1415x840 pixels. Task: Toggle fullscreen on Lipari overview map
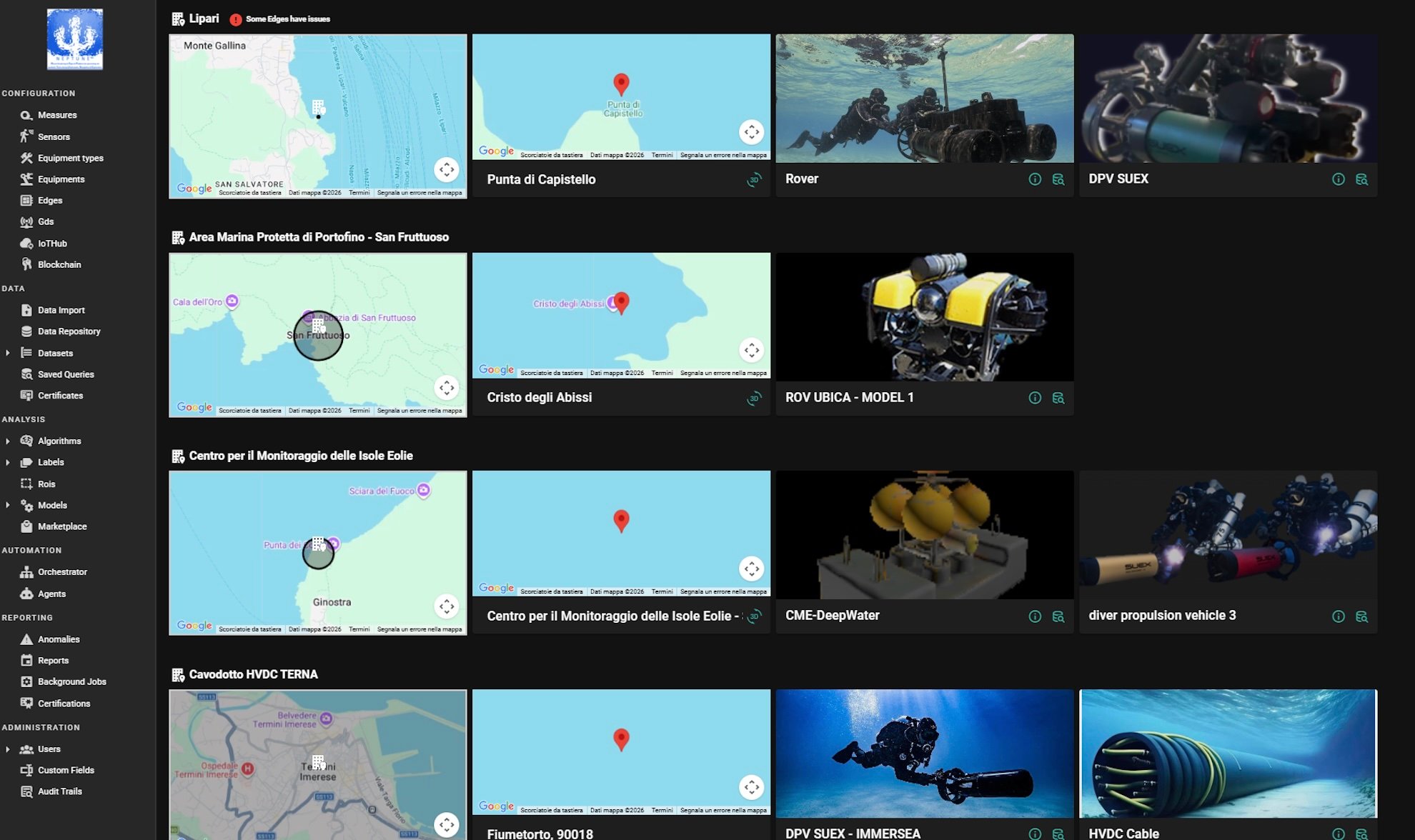point(447,169)
